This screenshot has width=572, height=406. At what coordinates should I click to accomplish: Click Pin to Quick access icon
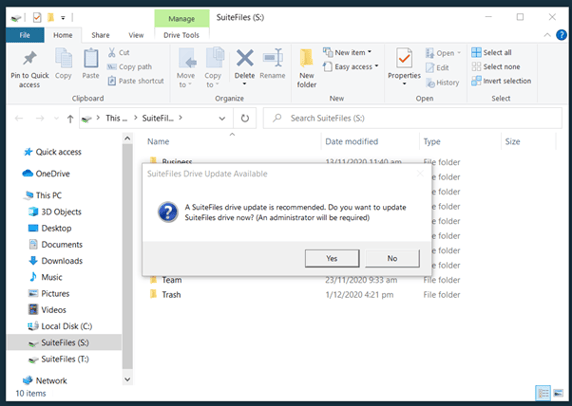pyautogui.click(x=30, y=58)
